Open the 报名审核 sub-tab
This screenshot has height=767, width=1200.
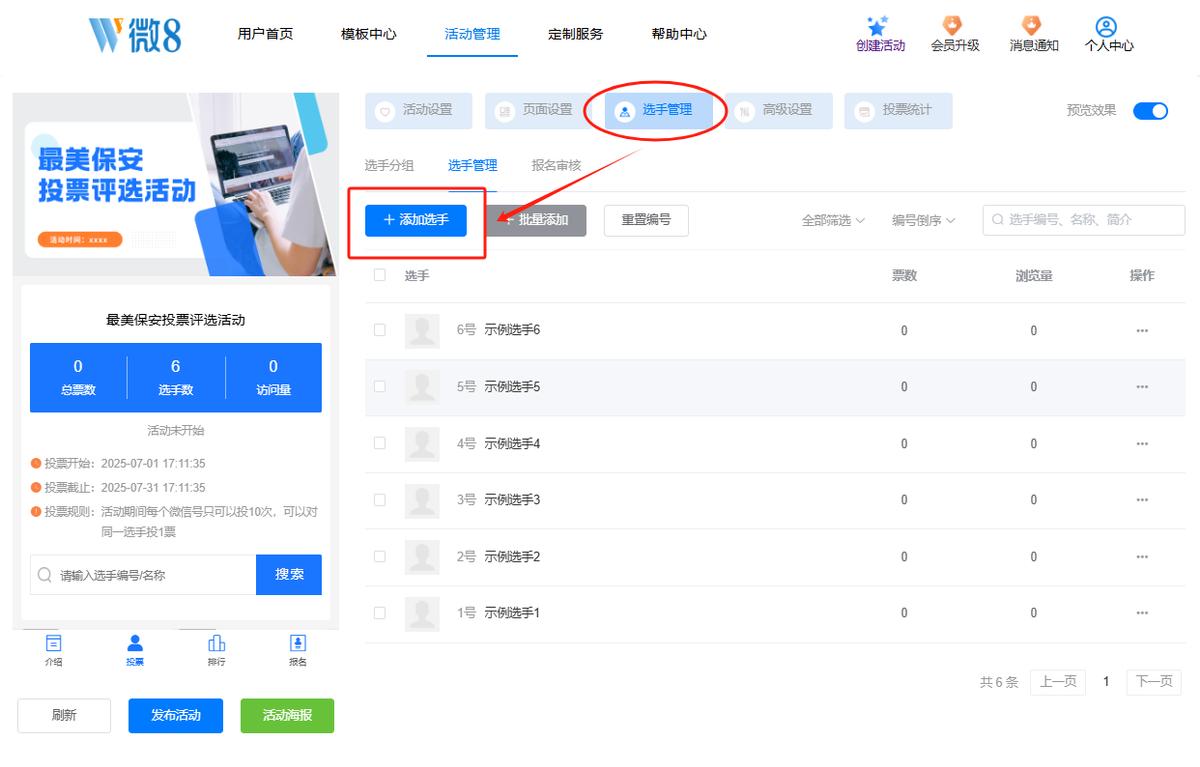(x=556, y=166)
